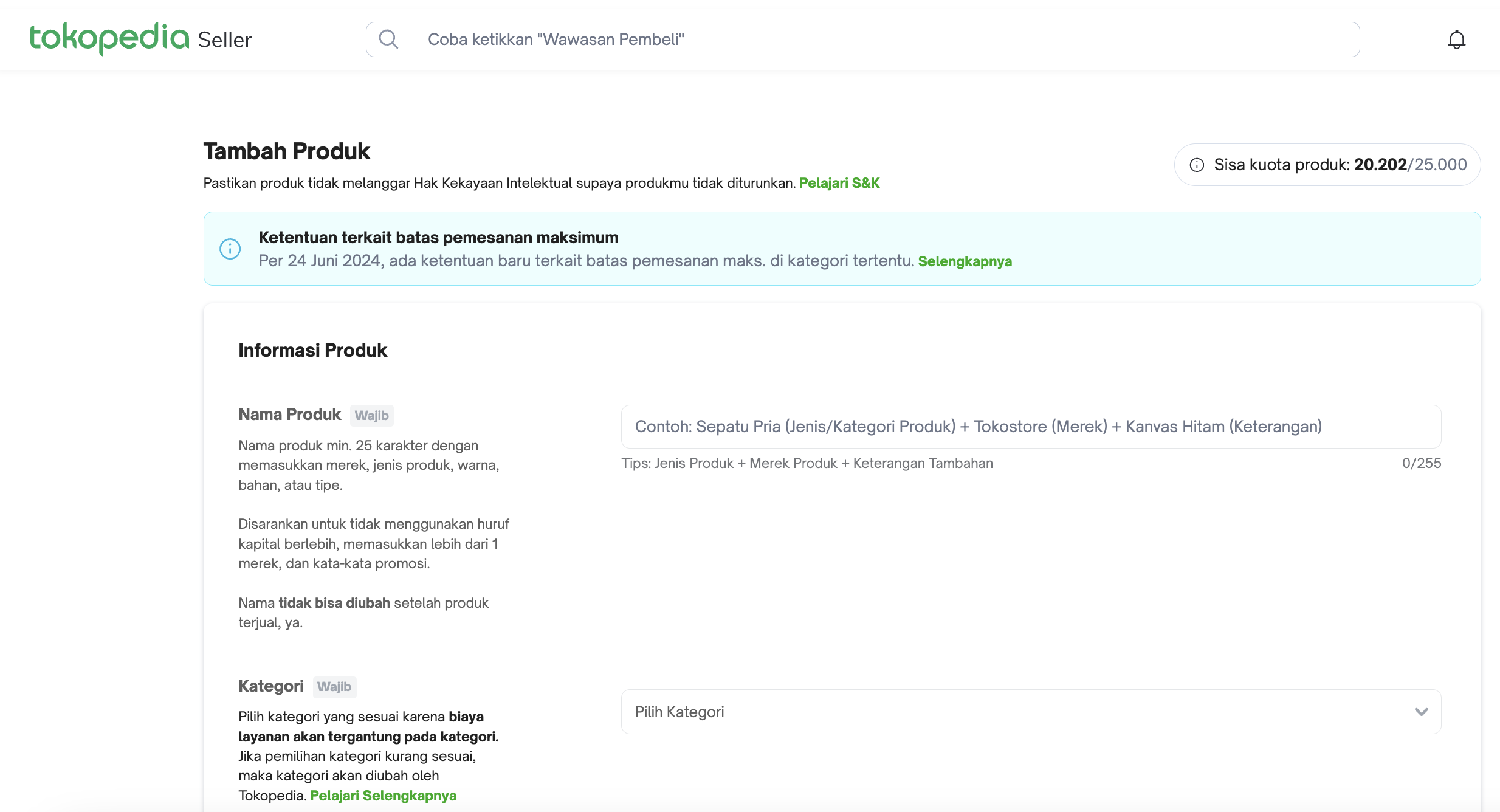Click the info icon in the blue banner
Image resolution: width=1500 pixels, height=812 pixels.
(x=230, y=249)
